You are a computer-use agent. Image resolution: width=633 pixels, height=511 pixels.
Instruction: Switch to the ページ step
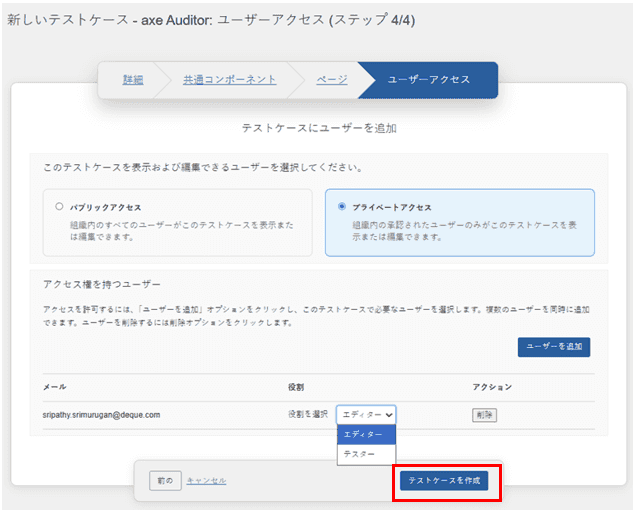332,80
